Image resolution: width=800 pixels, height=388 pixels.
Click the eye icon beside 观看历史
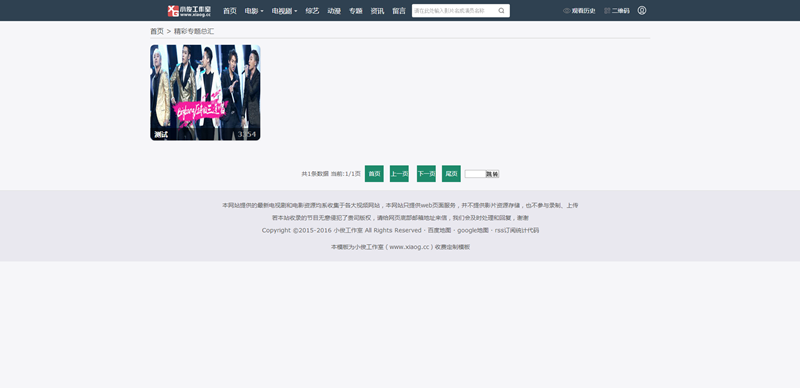[x=566, y=11]
